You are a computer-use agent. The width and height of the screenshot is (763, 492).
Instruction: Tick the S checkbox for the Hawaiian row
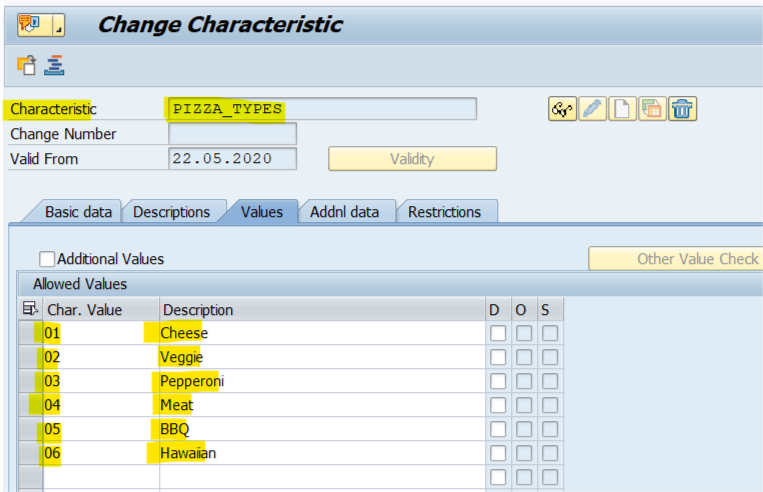(550, 453)
